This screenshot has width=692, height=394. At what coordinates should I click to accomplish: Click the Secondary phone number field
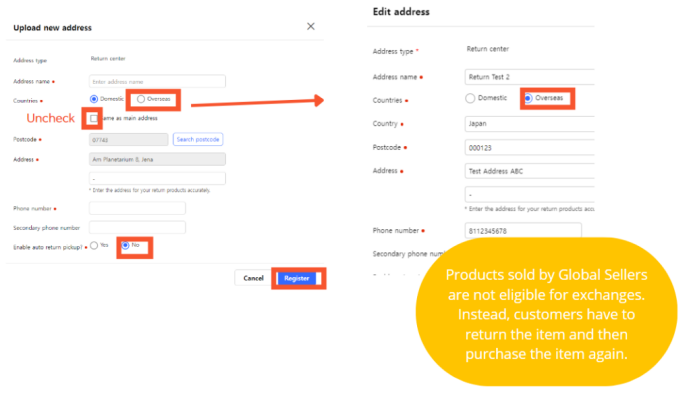pos(137,228)
